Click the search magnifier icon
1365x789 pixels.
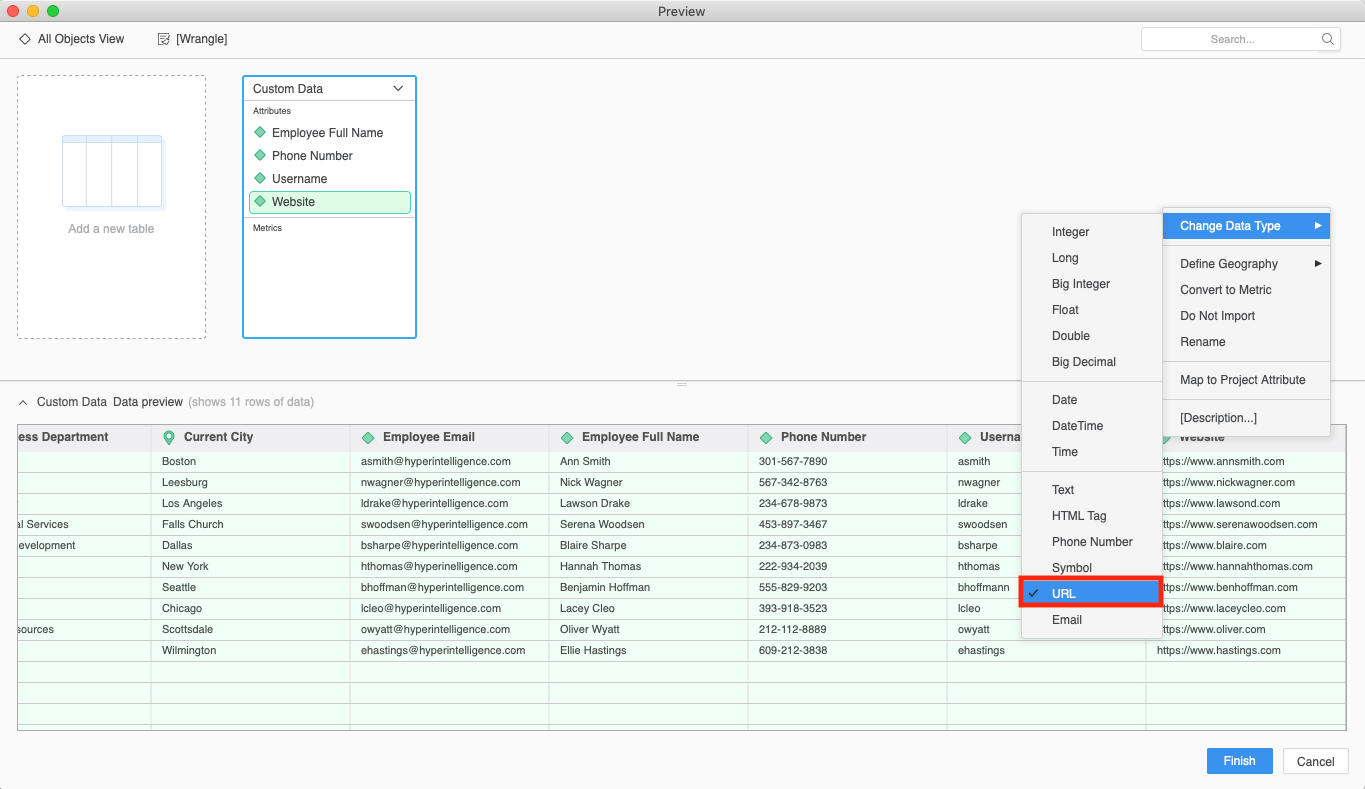[x=1328, y=39]
